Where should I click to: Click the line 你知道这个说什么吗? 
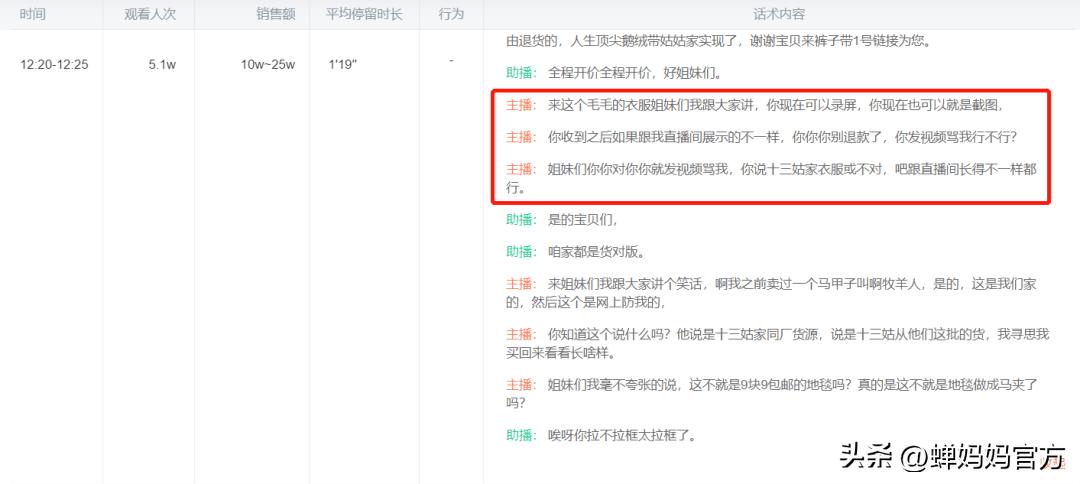pyautogui.click(x=778, y=343)
